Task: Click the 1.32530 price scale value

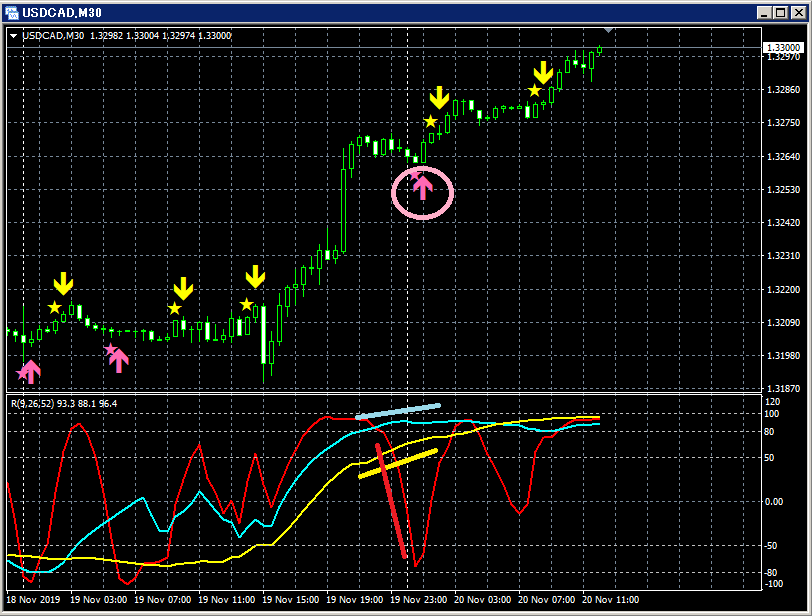Action: 783,189
